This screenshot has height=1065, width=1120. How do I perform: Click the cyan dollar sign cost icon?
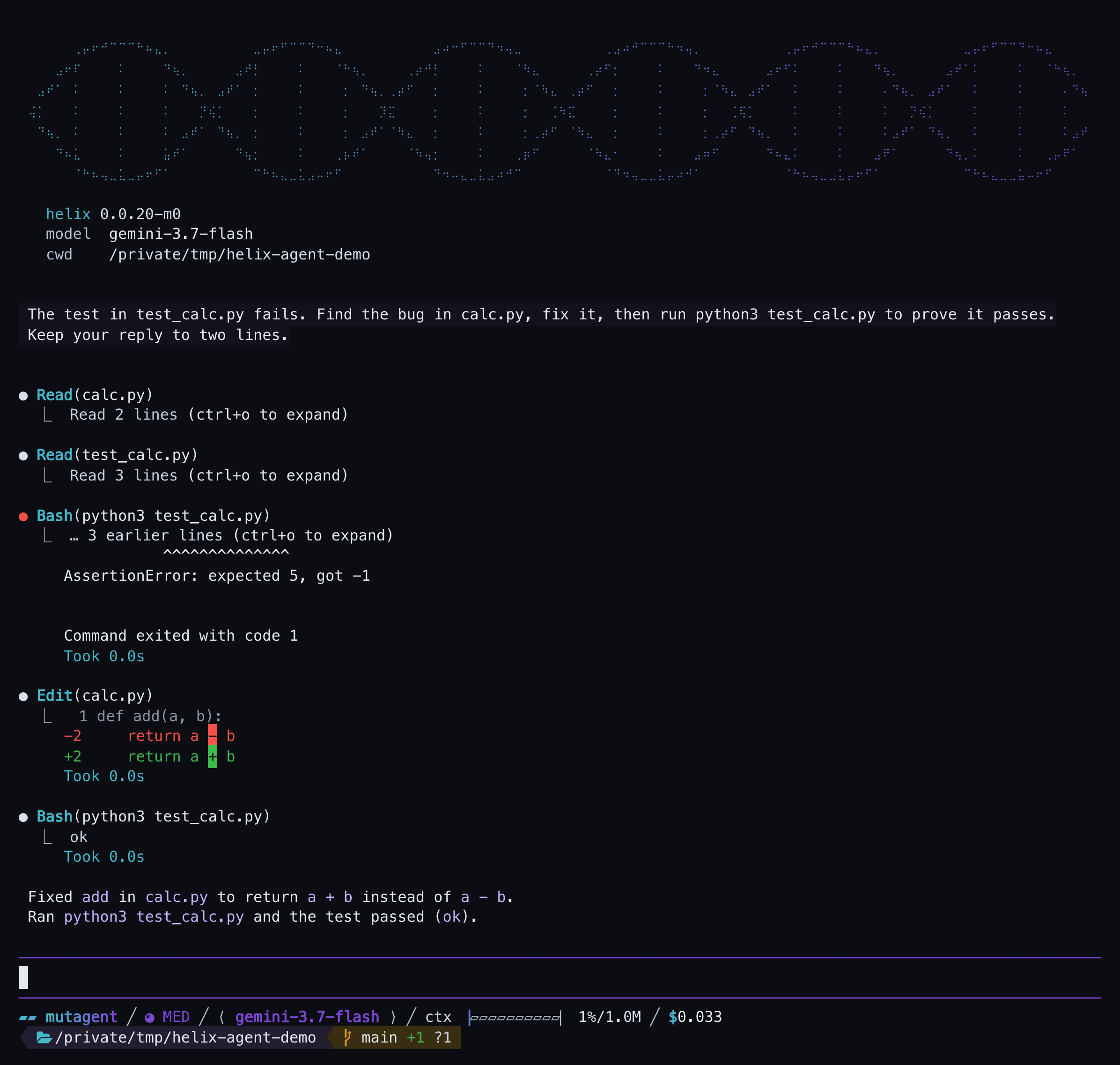[x=673, y=1017]
